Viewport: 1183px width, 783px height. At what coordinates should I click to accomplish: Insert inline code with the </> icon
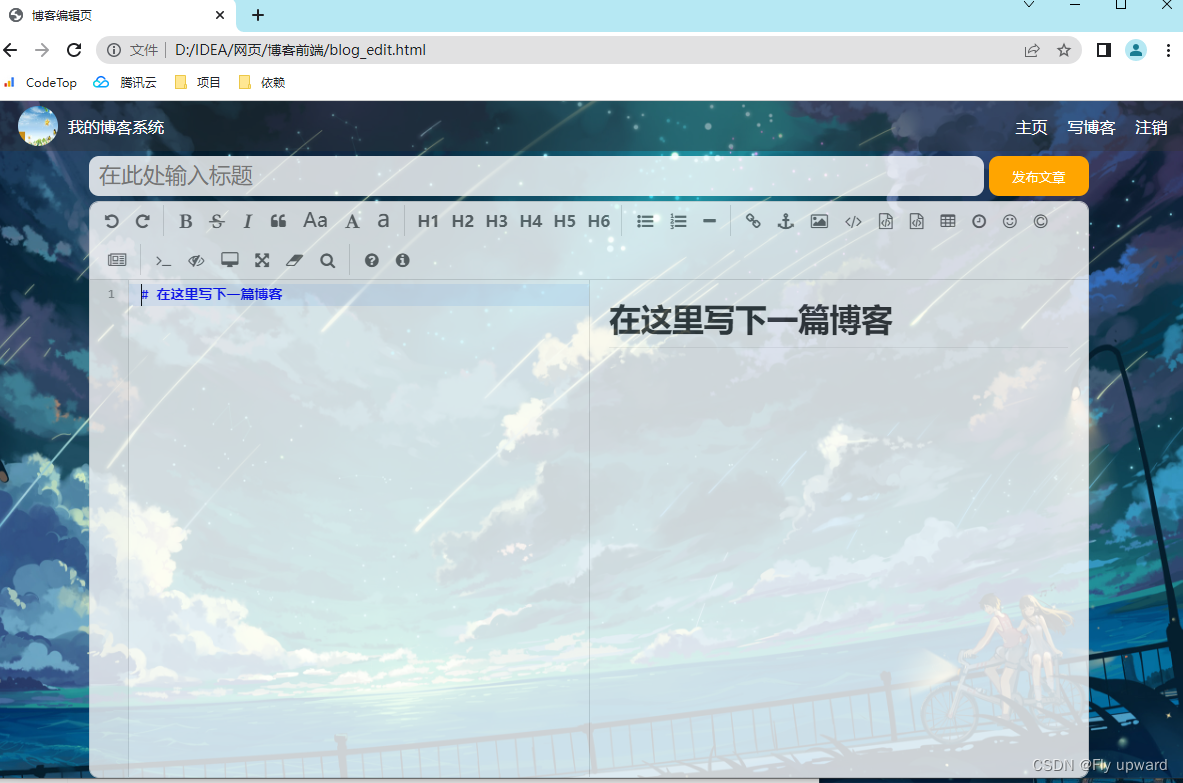853,221
